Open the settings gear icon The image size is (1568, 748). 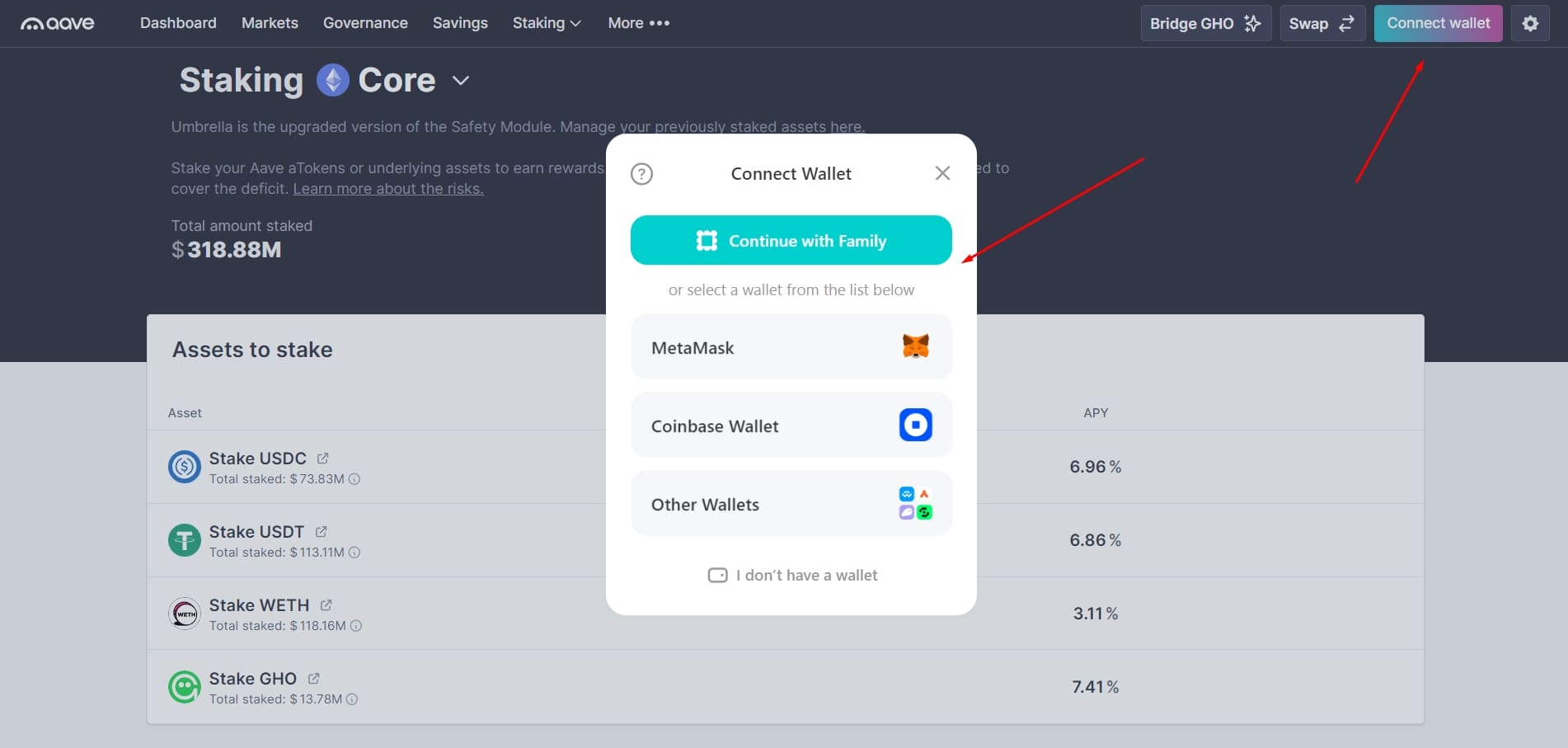pyautogui.click(x=1530, y=23)
